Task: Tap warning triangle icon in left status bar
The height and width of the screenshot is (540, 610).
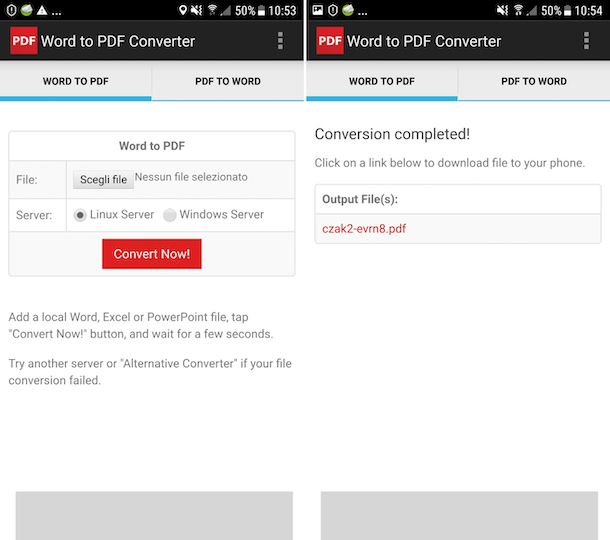Action: [x=42, y=10]
